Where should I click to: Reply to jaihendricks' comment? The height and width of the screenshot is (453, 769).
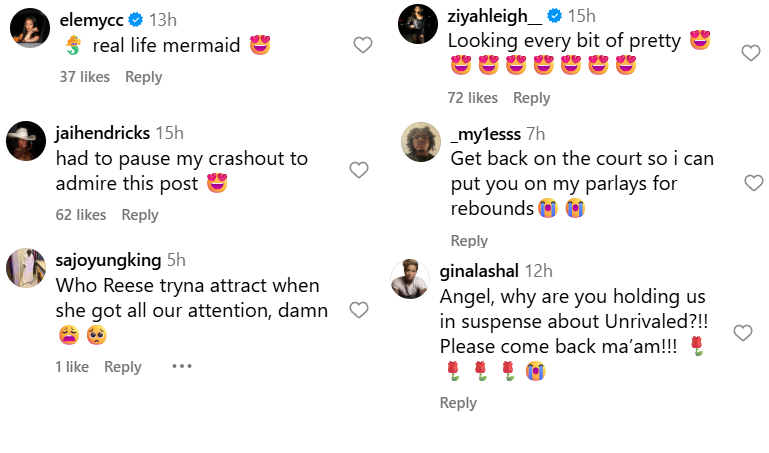[140, 215]
